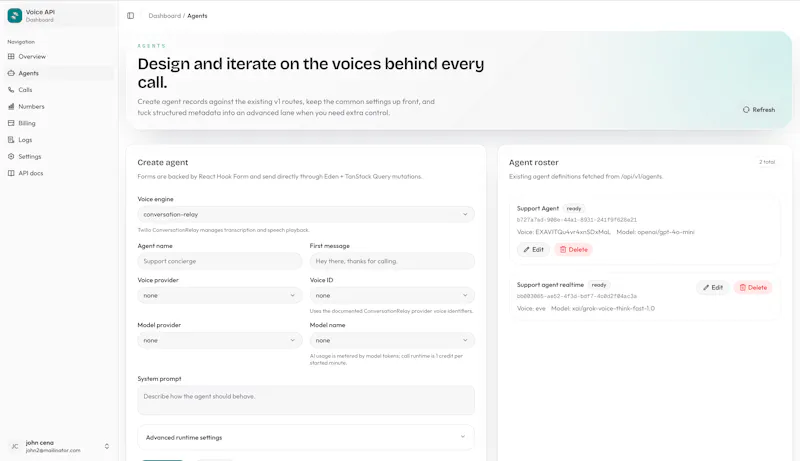Image resolution: width=800 pixels, height=461 pixels.
Task: Click the Logs document icon
Action: click(11, 140)
